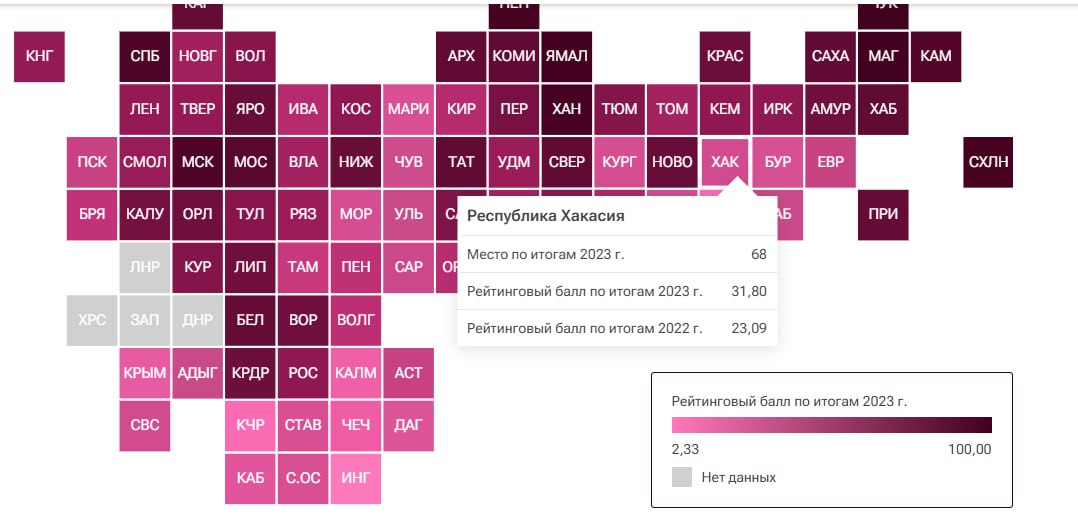Image resolution: width=1078 pixels, height=528 pixels.
Task: Select the ЯМАЛ region tile
Action: click(x=566, y=56)
